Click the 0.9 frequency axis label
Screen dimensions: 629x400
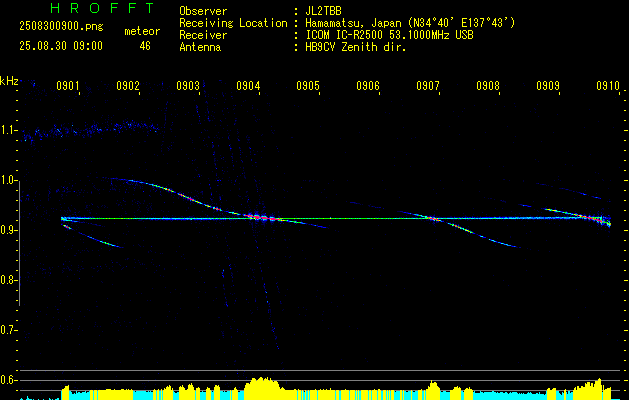pyautogui.click(x=9, y=230)
